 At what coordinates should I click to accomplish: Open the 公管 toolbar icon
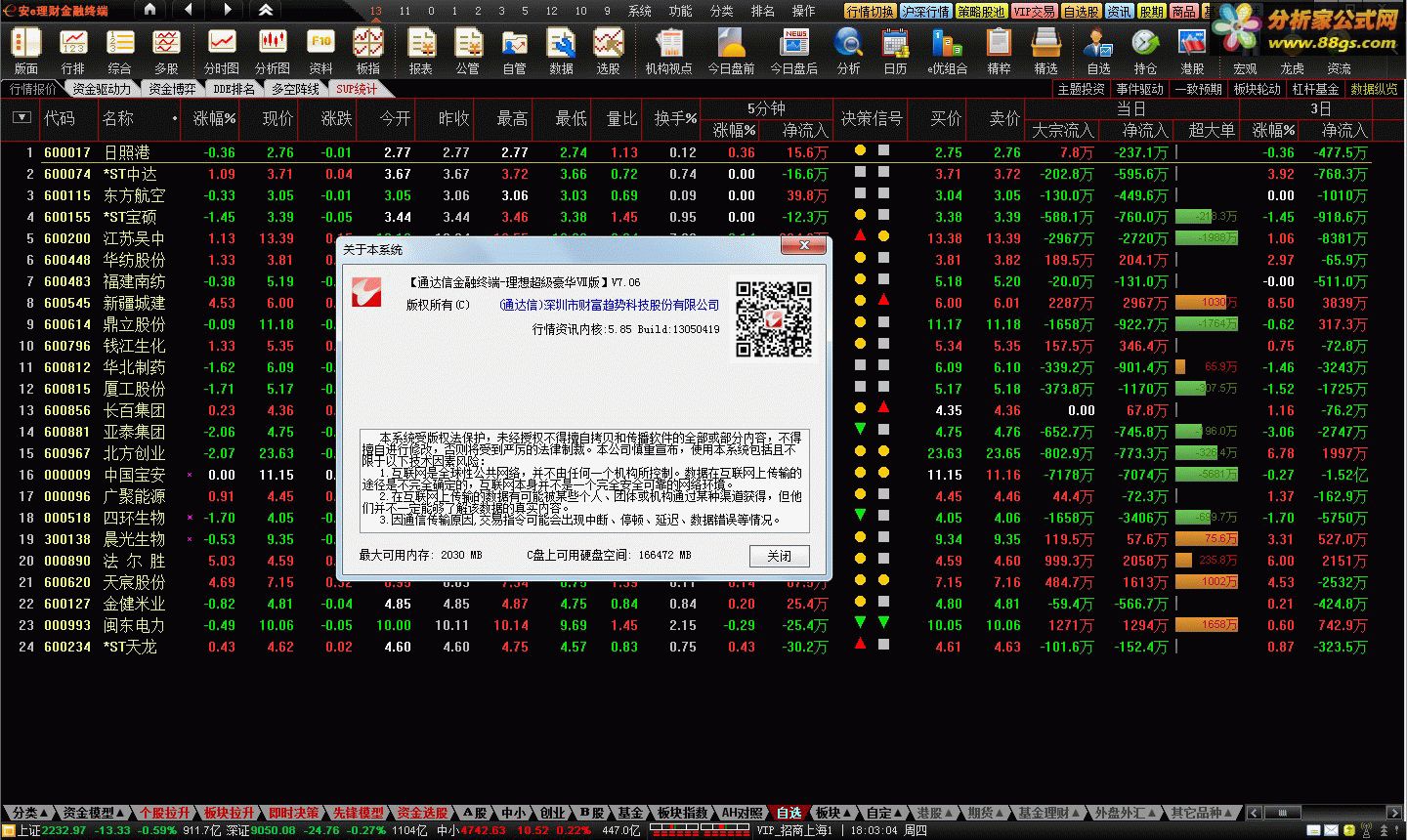tap(468, 51)
